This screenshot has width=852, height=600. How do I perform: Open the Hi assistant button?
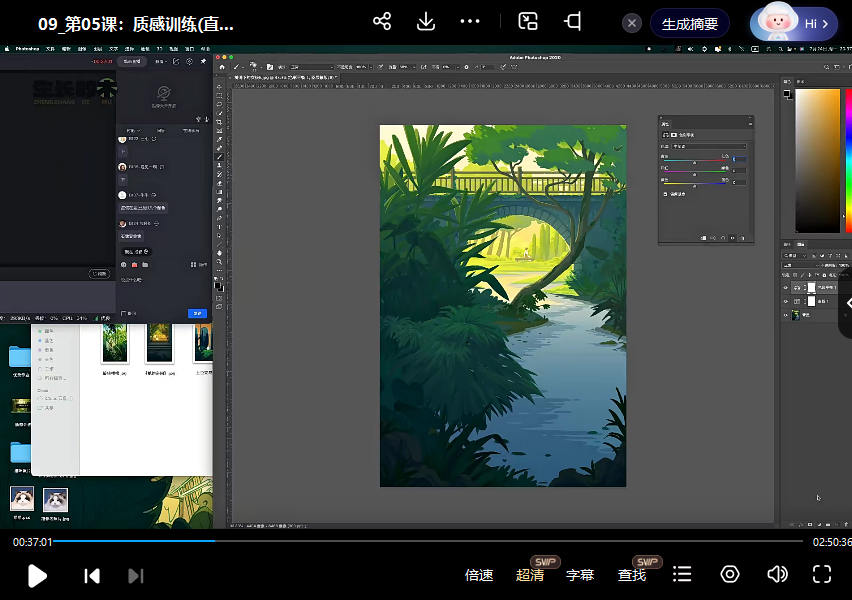(x=794, y=23)
